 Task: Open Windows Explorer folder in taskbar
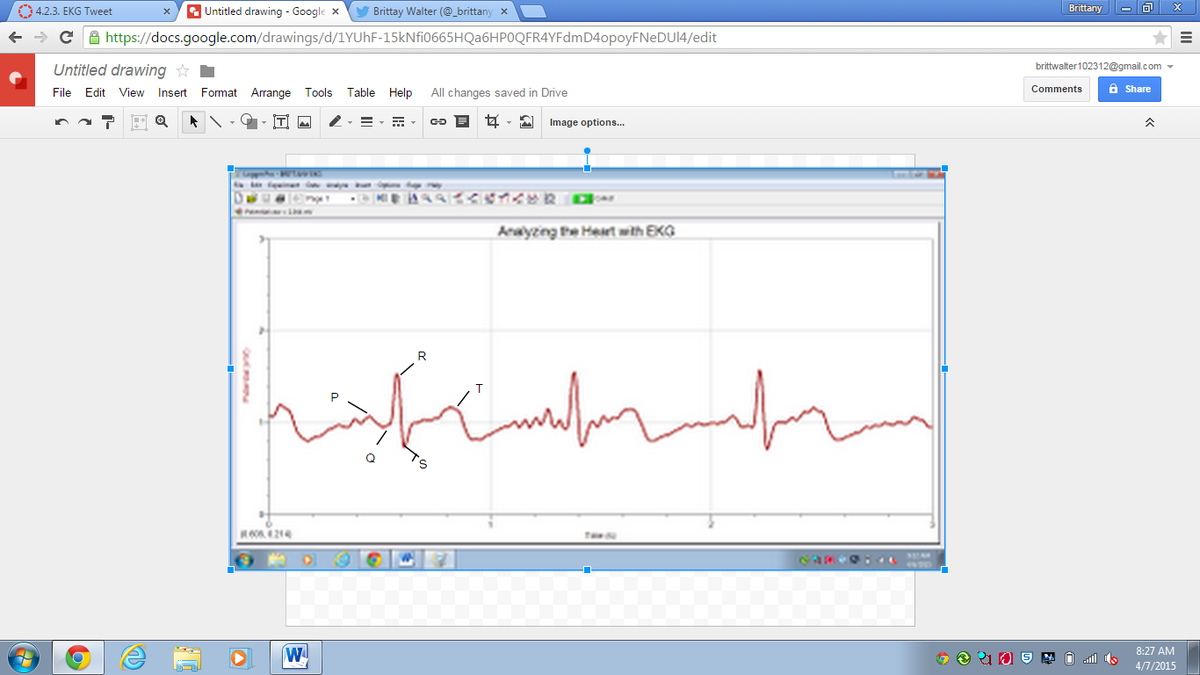click(x=187, y=657)
